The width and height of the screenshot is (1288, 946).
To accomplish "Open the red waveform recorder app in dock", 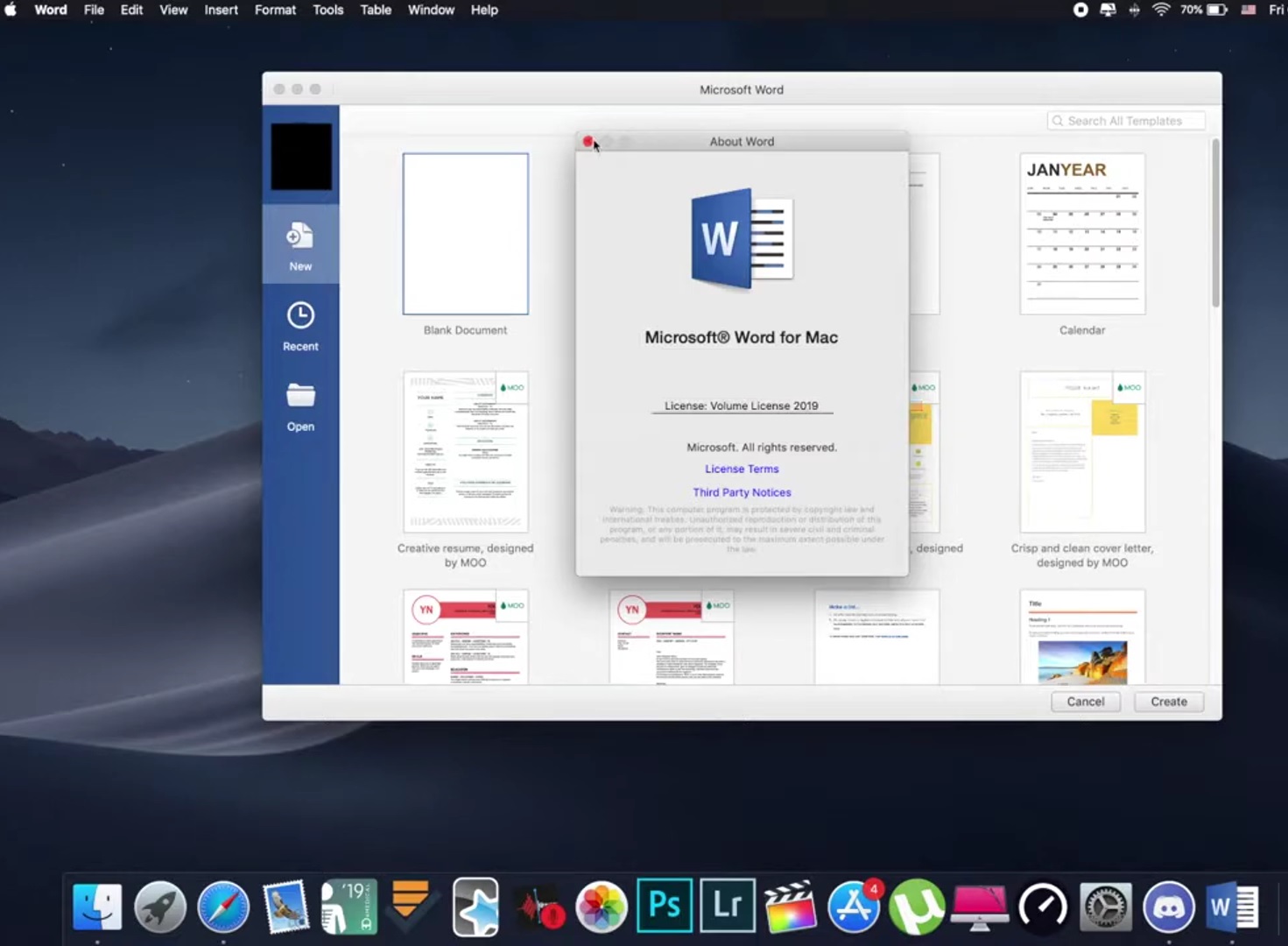I will (539, 908).
